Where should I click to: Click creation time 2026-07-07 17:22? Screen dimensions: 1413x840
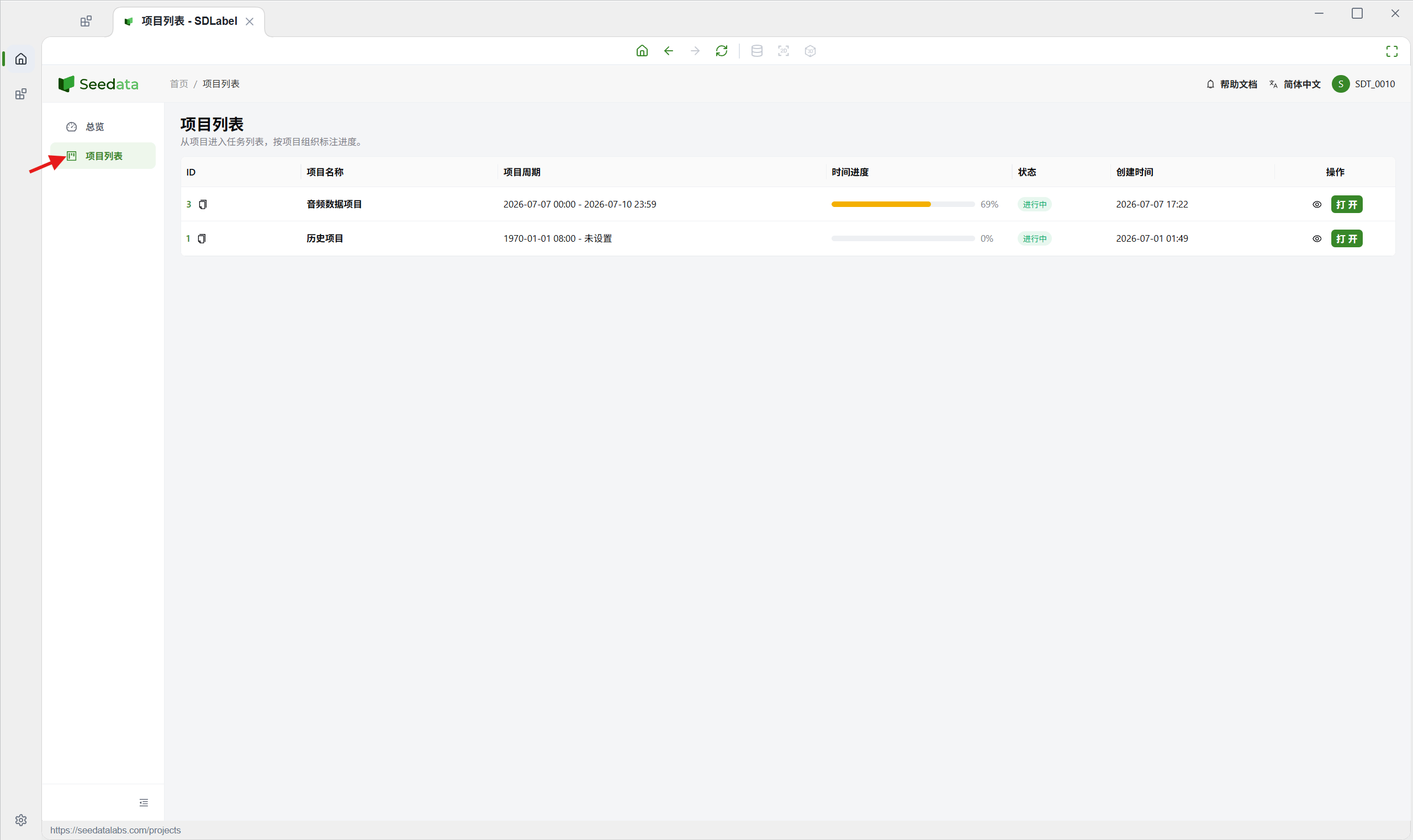tap(1152, 204)
